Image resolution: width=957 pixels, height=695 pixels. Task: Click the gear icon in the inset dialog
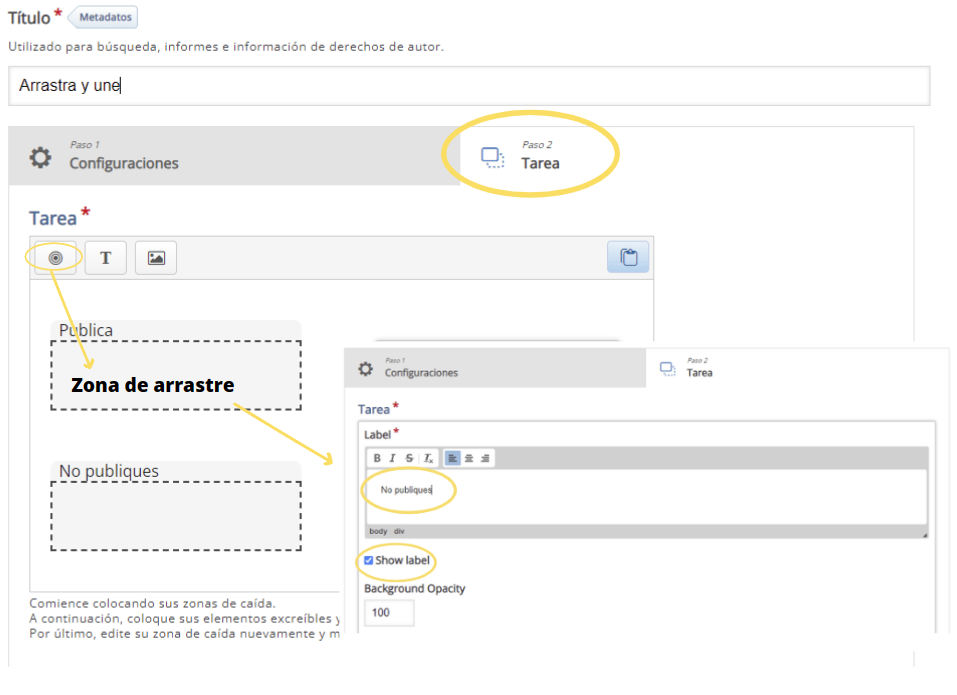coord(366,369)
